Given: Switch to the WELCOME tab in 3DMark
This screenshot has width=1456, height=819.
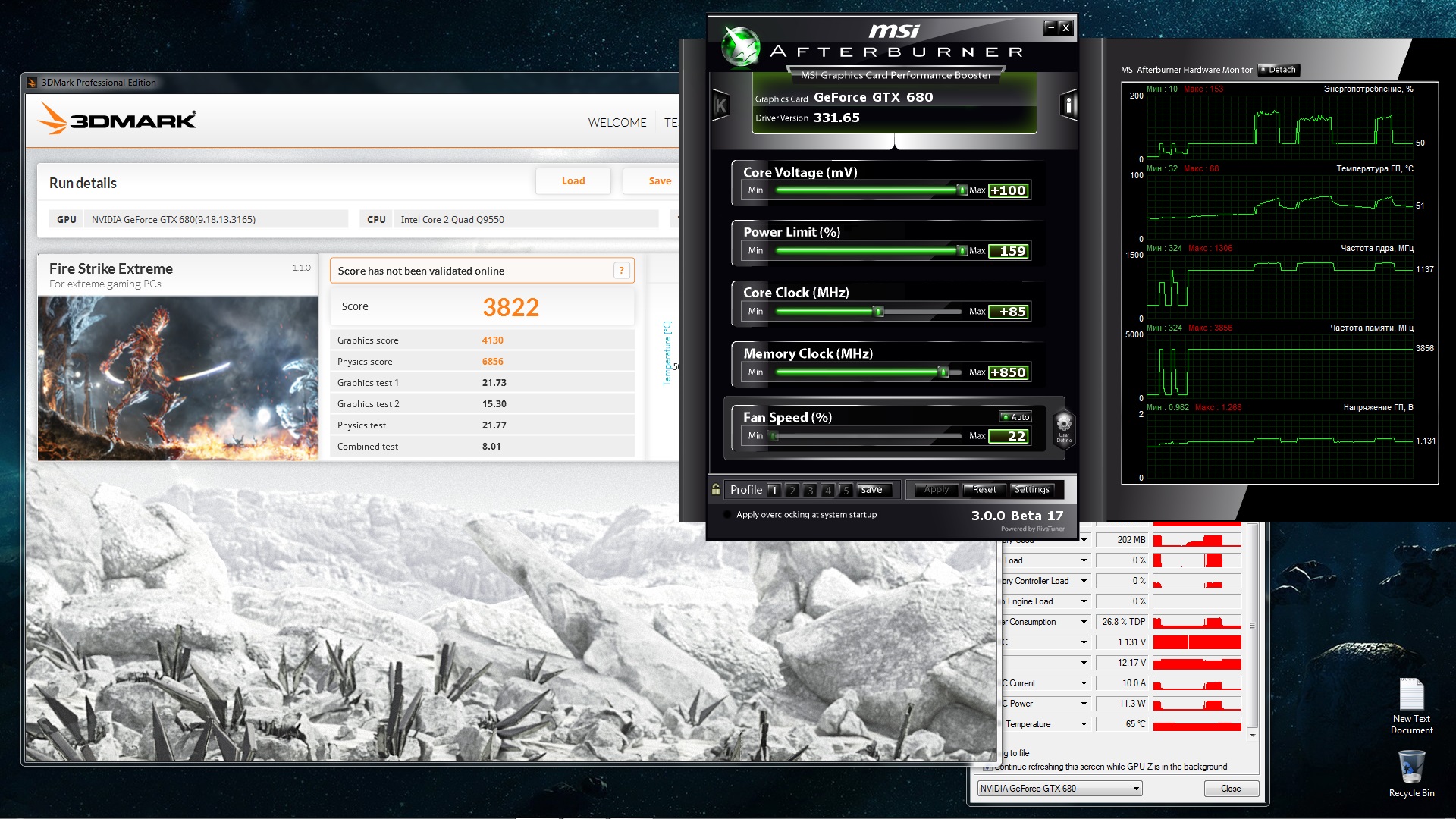Looking at the screenshot, I should pyautogui.click(x=617, y=122).
